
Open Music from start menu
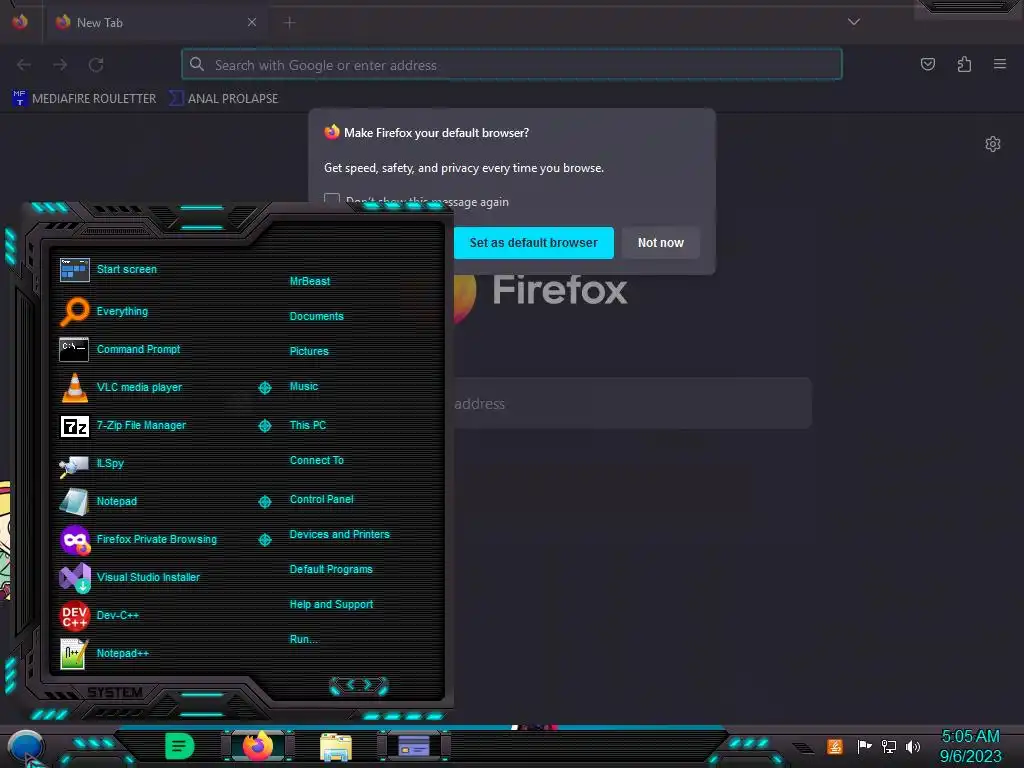pos(304,387)
